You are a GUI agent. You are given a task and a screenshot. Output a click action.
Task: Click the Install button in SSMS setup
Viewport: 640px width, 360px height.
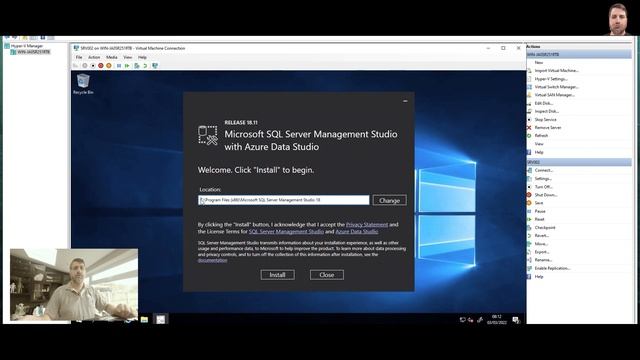tap(278, 275)
